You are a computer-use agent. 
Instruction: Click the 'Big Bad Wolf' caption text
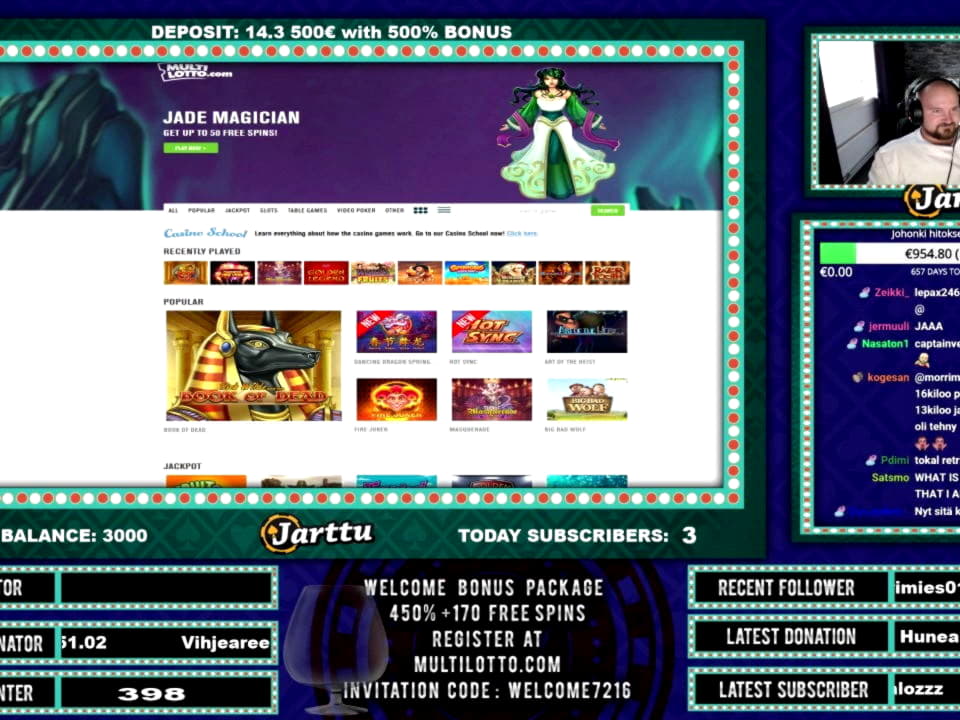click(x=565, y=429)
